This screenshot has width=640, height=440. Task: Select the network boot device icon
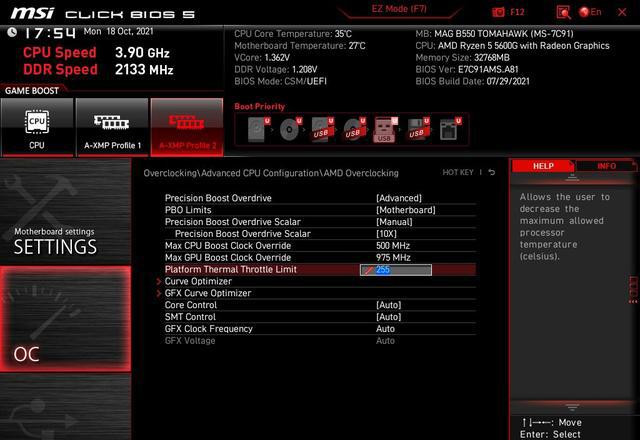tap(449, 129)
